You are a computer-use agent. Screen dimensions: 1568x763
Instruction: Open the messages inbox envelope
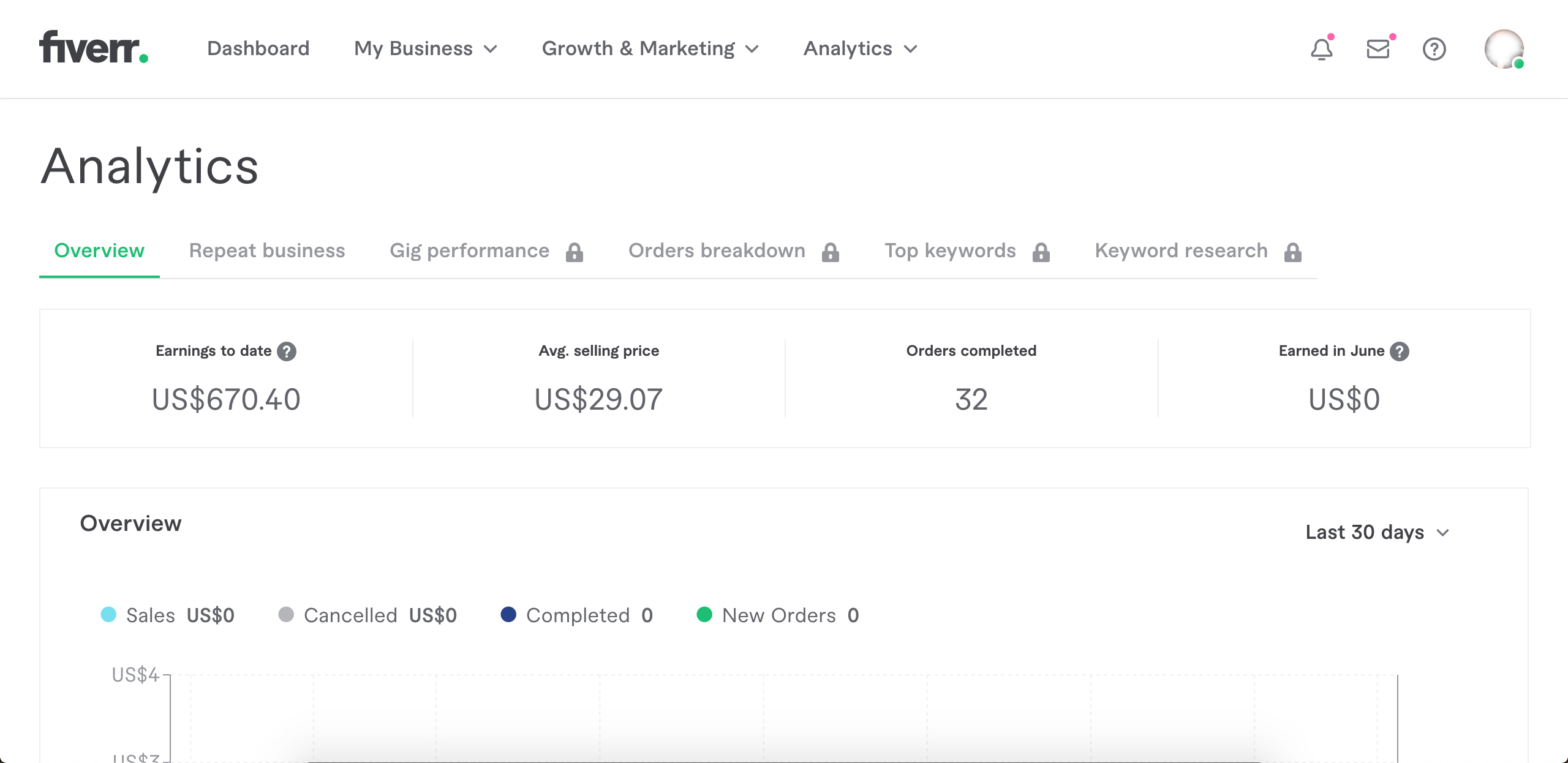(x=1378, y=49)
